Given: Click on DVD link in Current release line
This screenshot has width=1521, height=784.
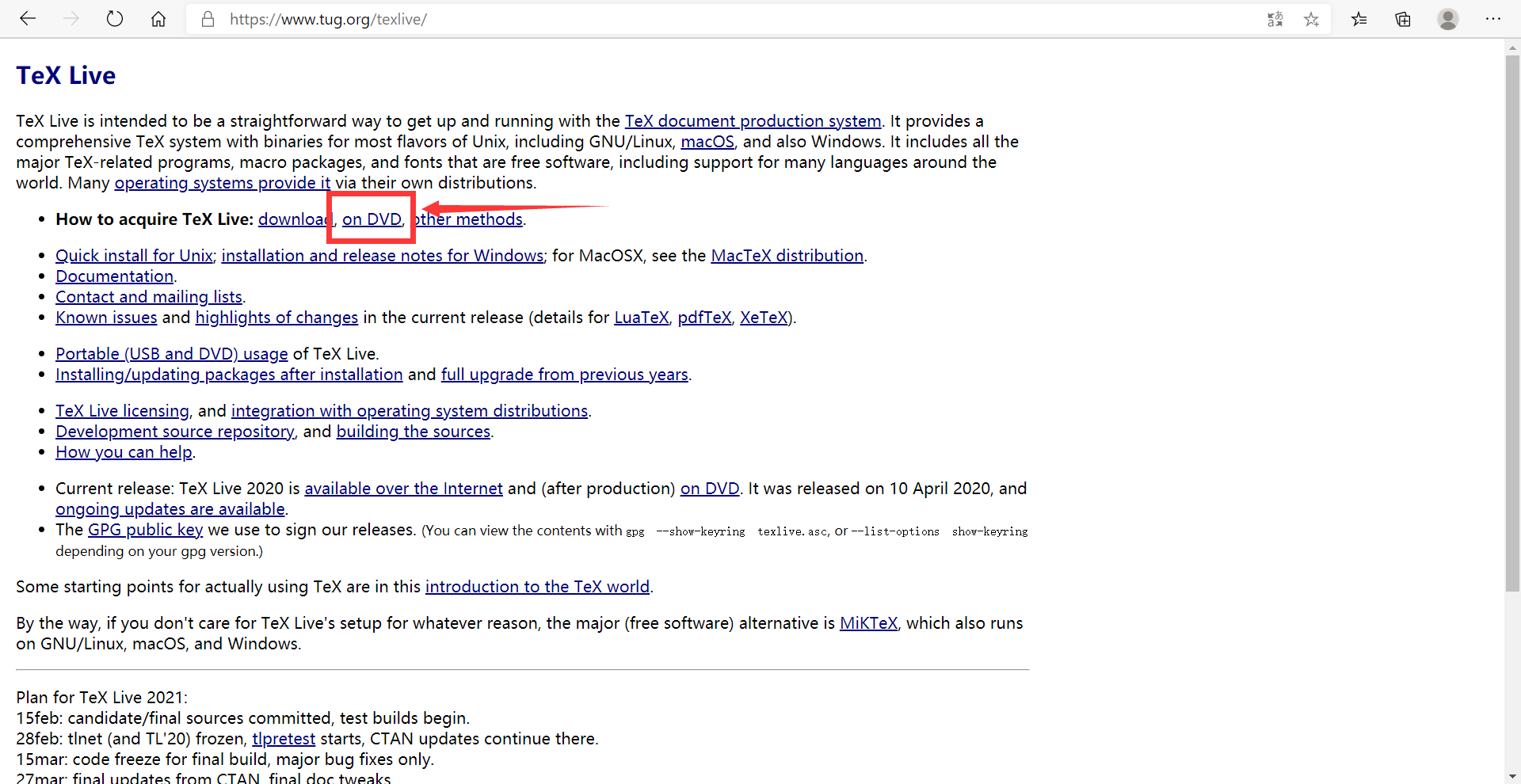Looking at the screenshot, I should pyautogui.click(x=710, y=489).
